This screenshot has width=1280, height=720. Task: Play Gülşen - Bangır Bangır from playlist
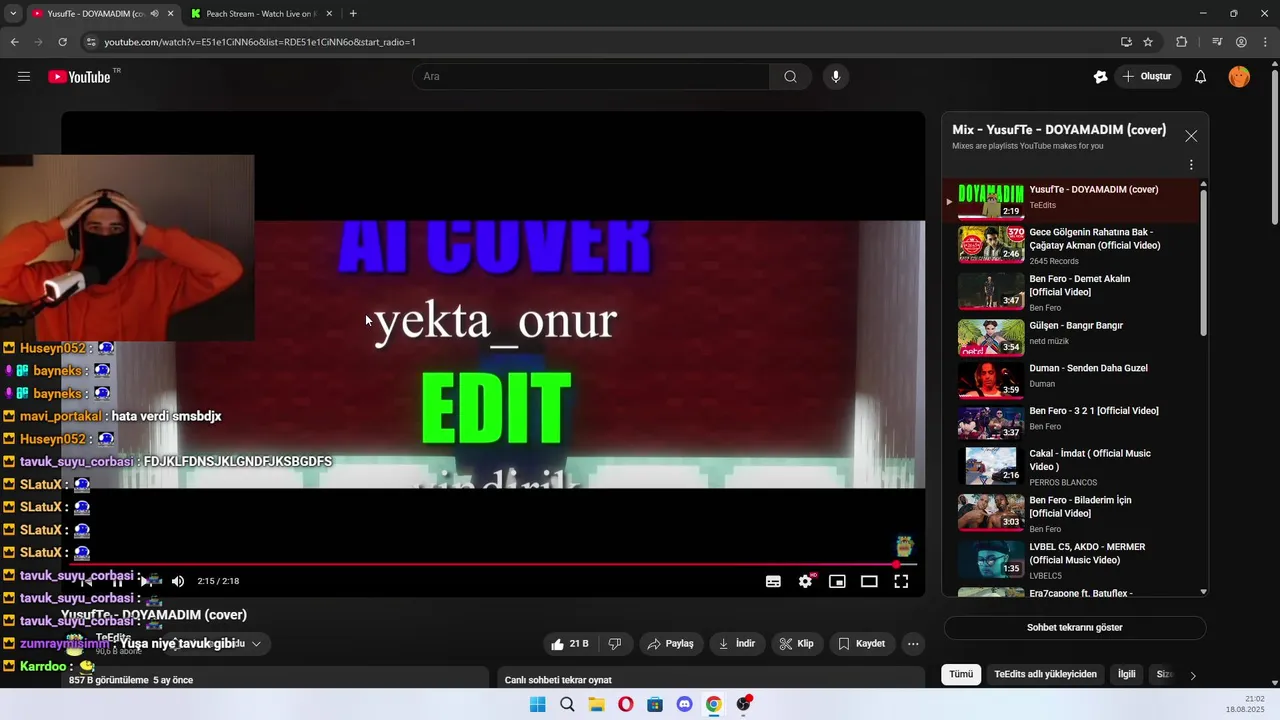pos(1070,338)
